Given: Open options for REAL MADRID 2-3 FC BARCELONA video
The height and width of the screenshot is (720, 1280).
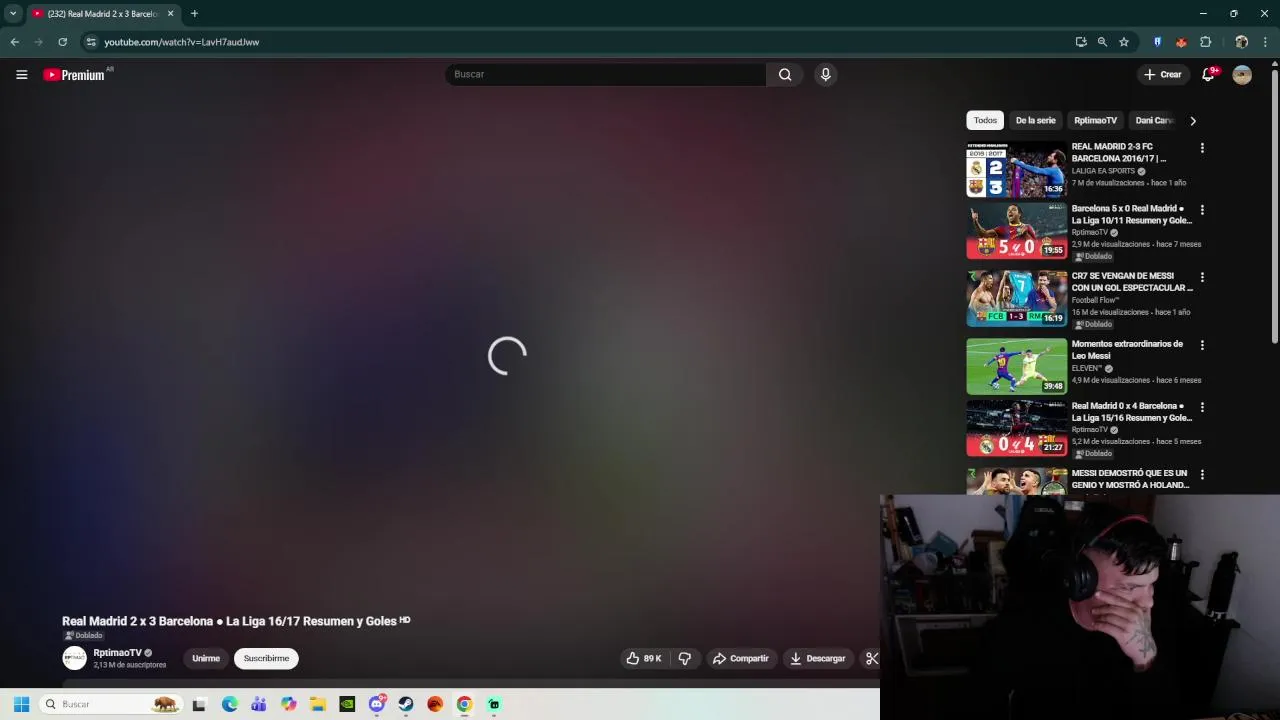Looking at the screenshot, I should point(1202,148).
